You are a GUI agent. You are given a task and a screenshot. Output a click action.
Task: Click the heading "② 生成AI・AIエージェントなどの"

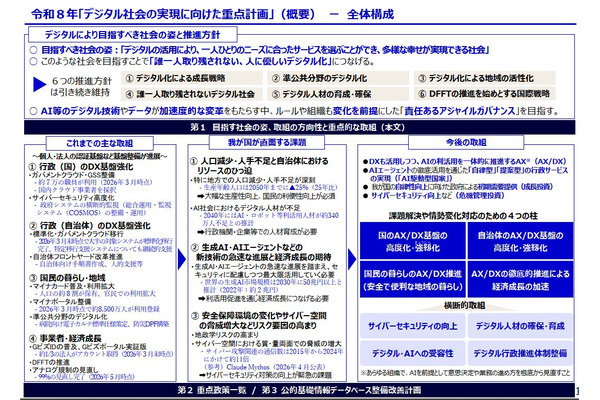(246, 248)
